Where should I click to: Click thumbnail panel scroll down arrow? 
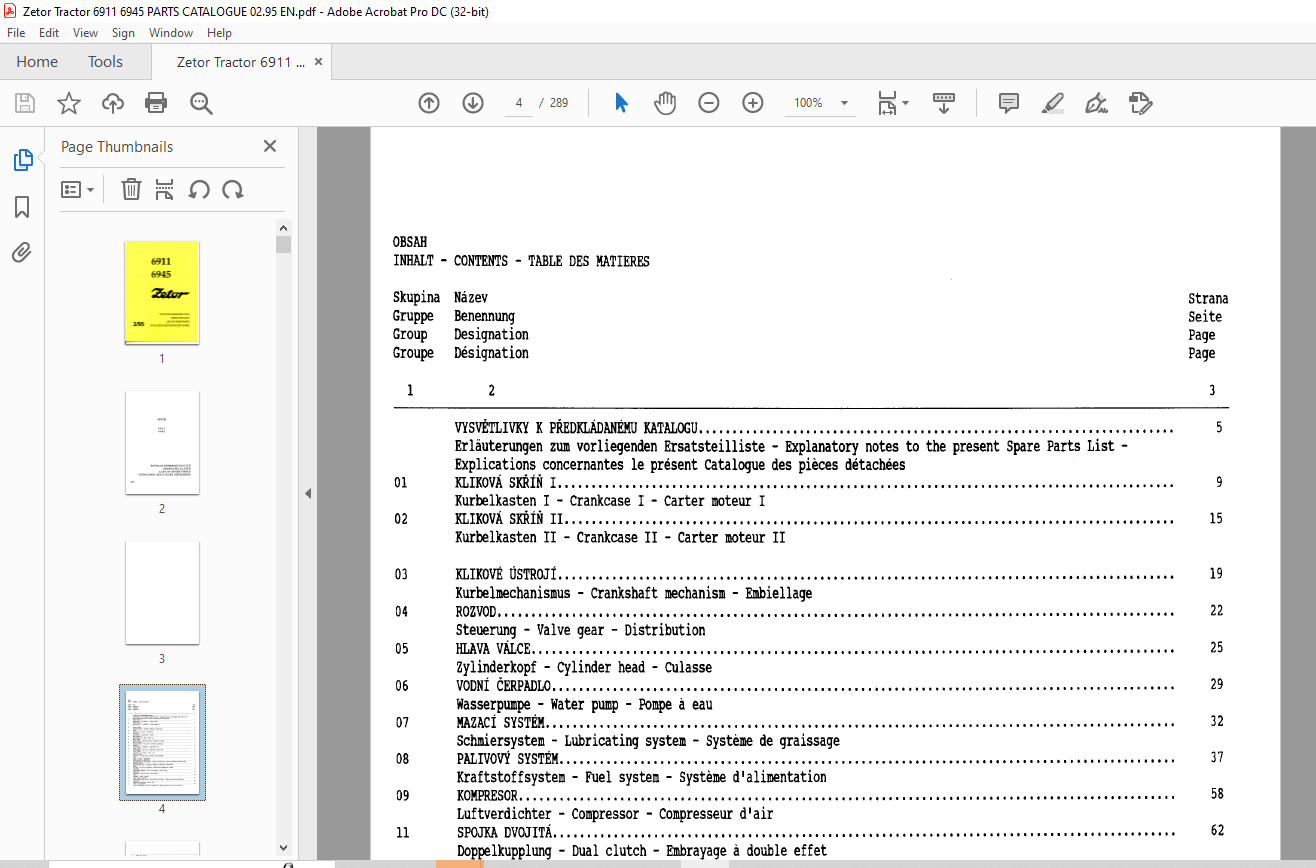coord(284,849)
